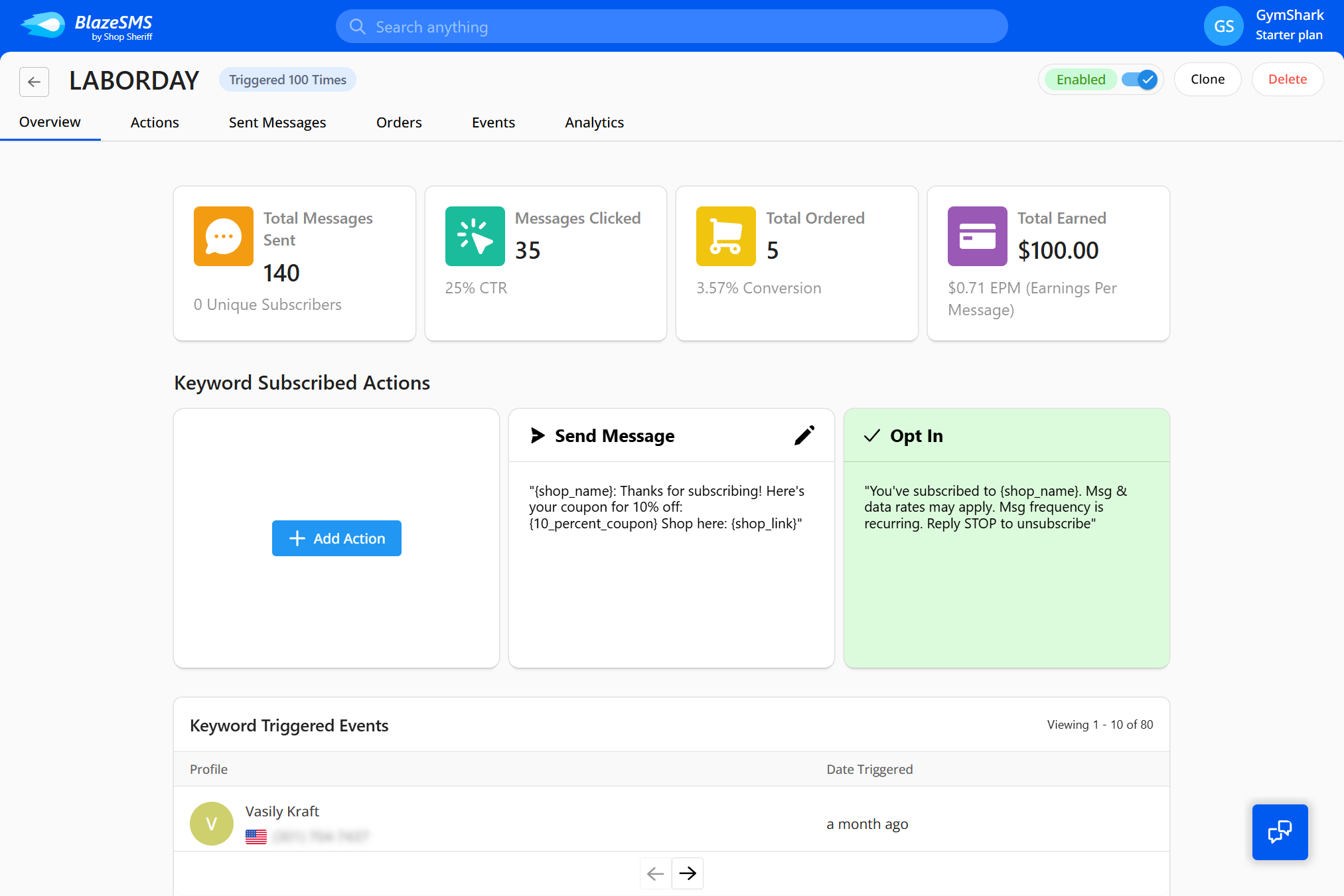
Task: Go to previous page of events
Action: (655, 873)
